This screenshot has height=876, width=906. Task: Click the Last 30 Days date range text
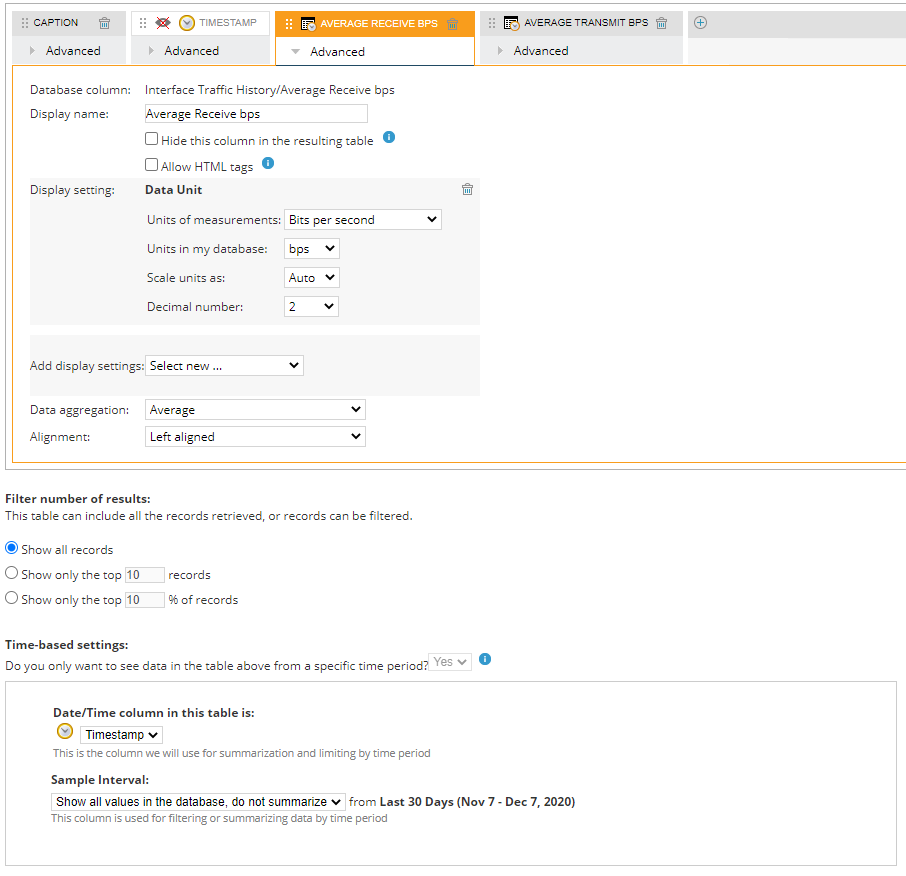point(477,801)
